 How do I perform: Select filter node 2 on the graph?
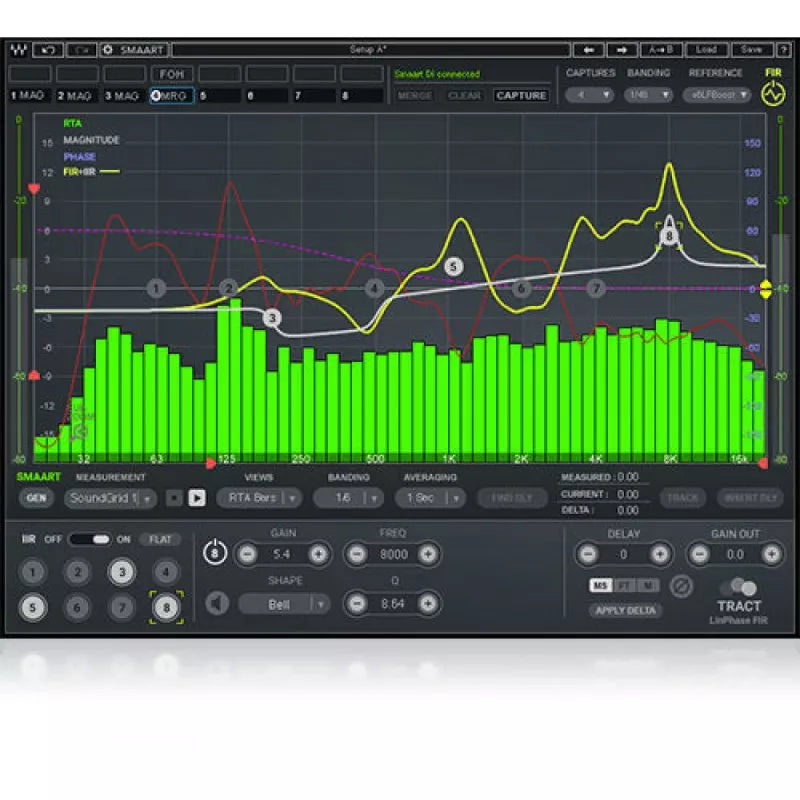click(x=229, y=289)
